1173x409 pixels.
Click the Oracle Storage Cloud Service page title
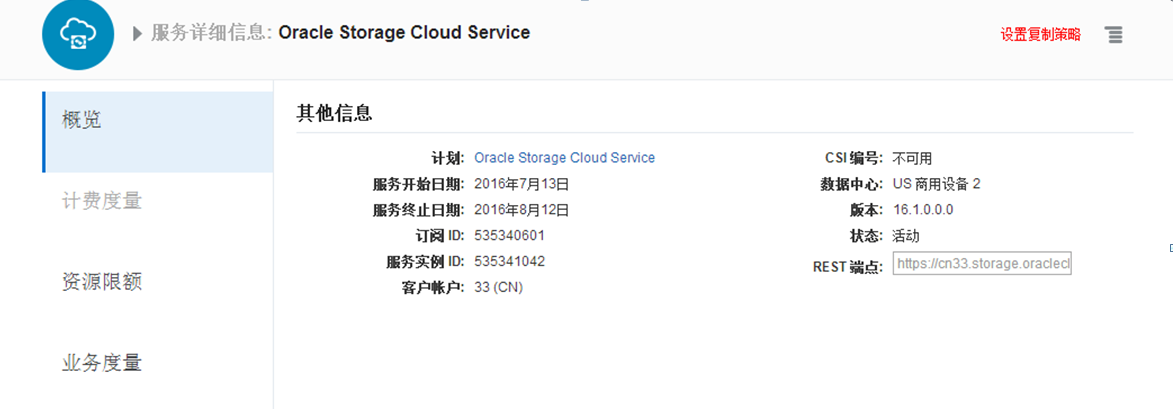click(404, 32)
